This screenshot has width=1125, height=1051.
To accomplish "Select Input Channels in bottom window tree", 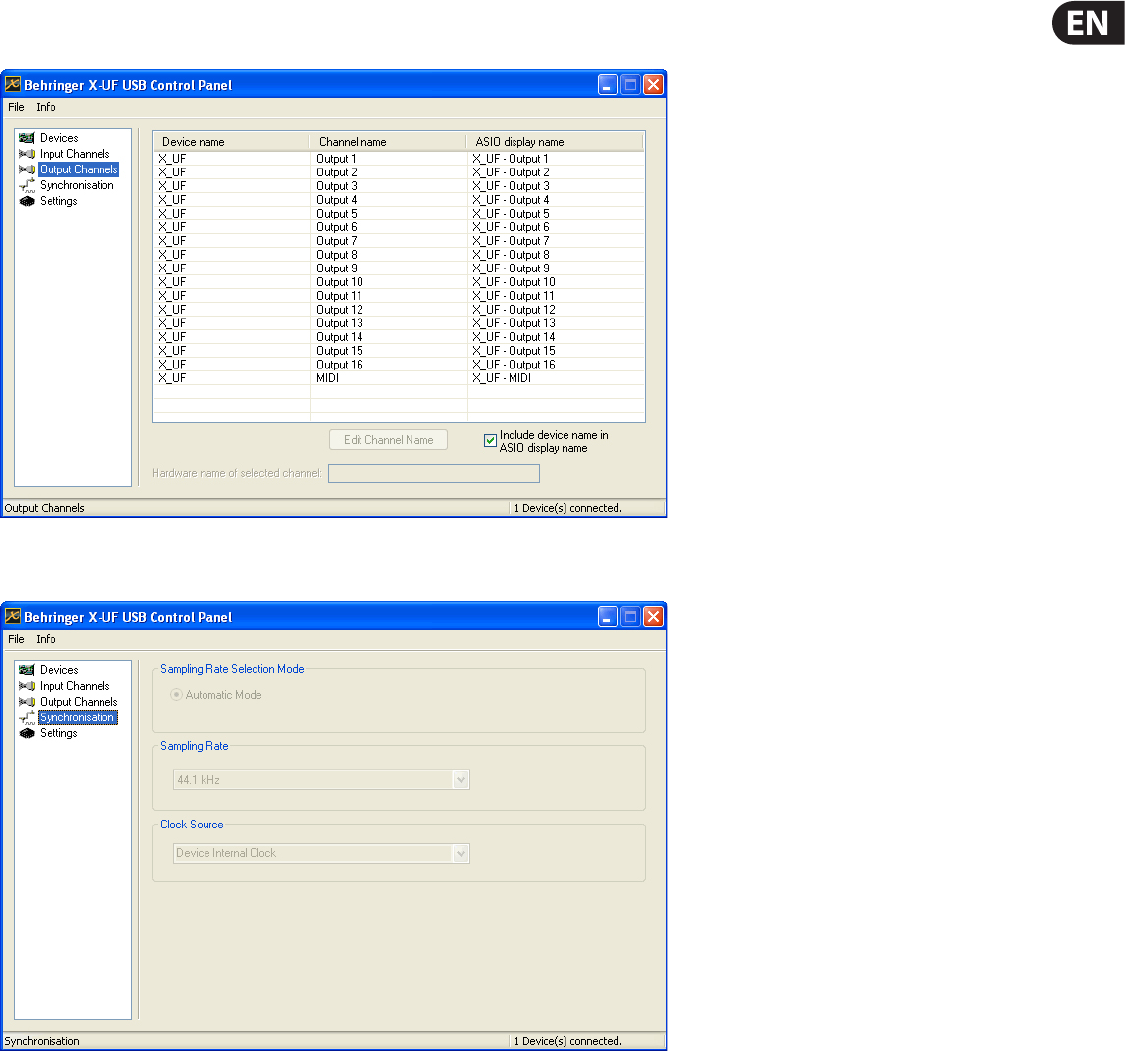I will click(75, 686).
